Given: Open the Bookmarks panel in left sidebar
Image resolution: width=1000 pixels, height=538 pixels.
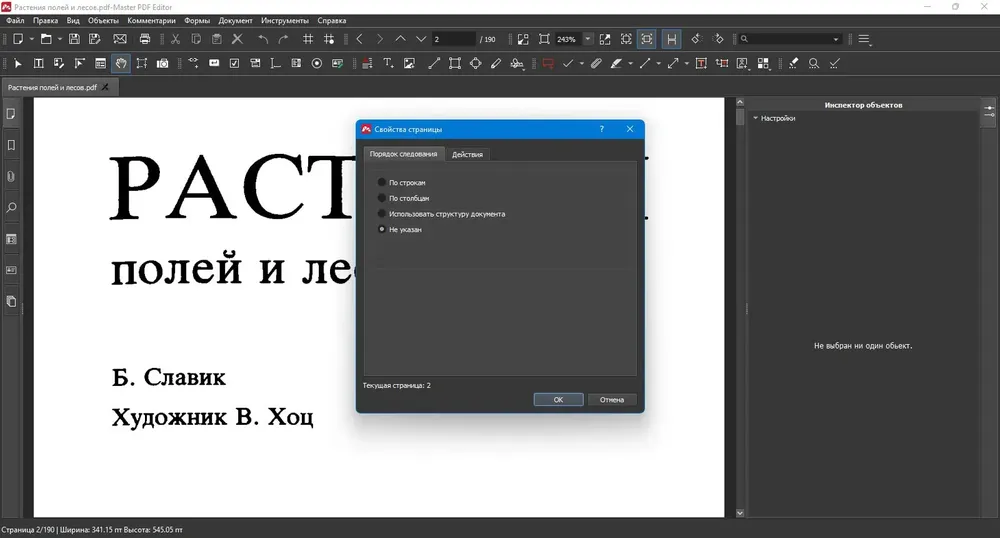Looking at the screenshot, I should point(11,145).
